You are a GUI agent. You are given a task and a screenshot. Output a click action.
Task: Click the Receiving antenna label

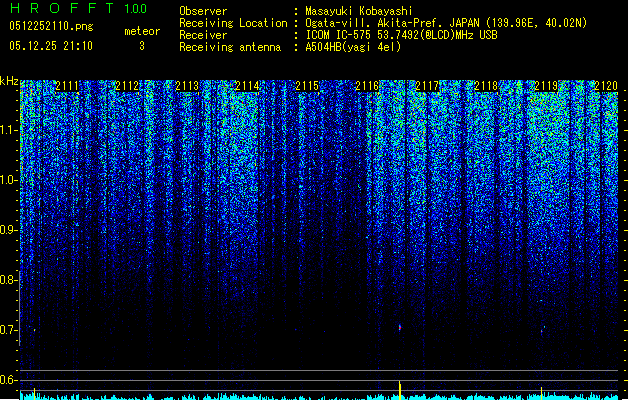pos(230,47)
